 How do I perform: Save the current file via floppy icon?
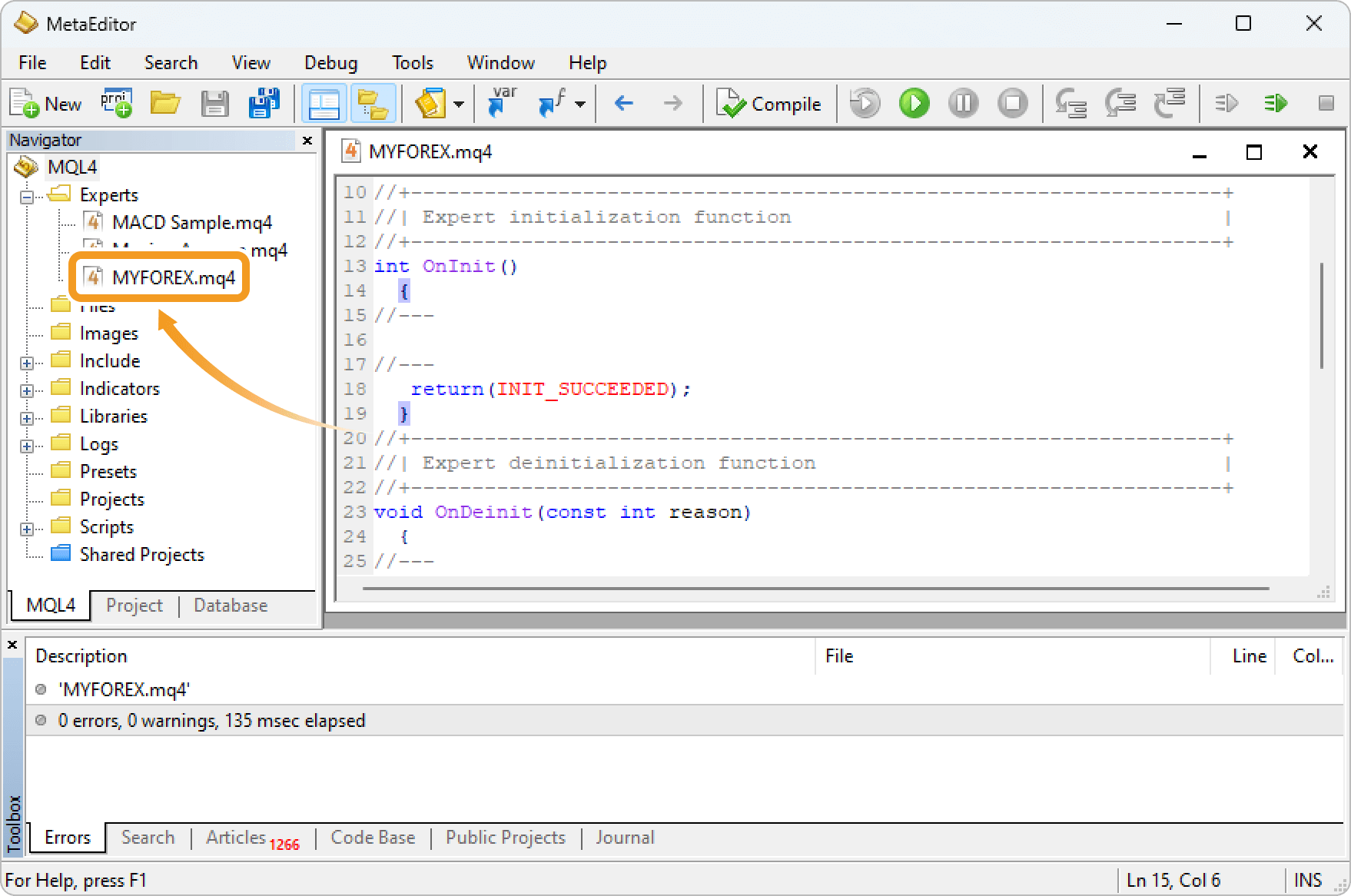point(214,104)
